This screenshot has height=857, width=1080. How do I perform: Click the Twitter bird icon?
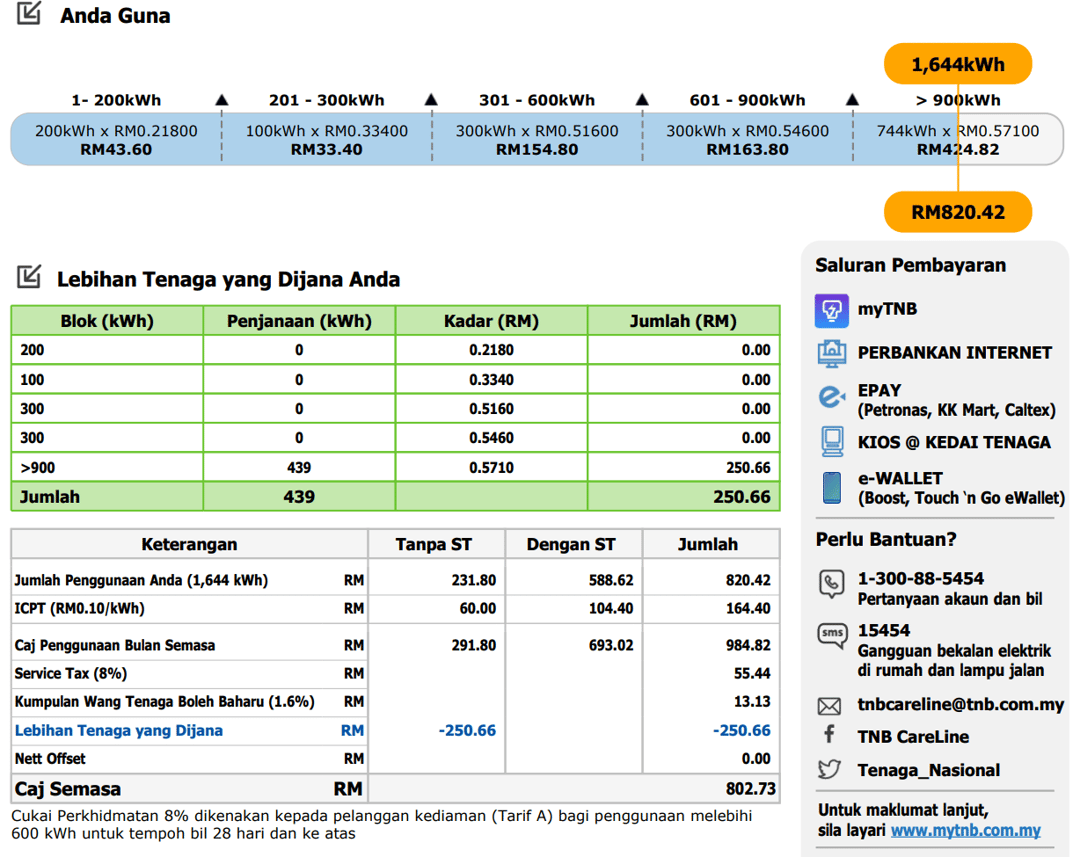[x=829, y=769]
